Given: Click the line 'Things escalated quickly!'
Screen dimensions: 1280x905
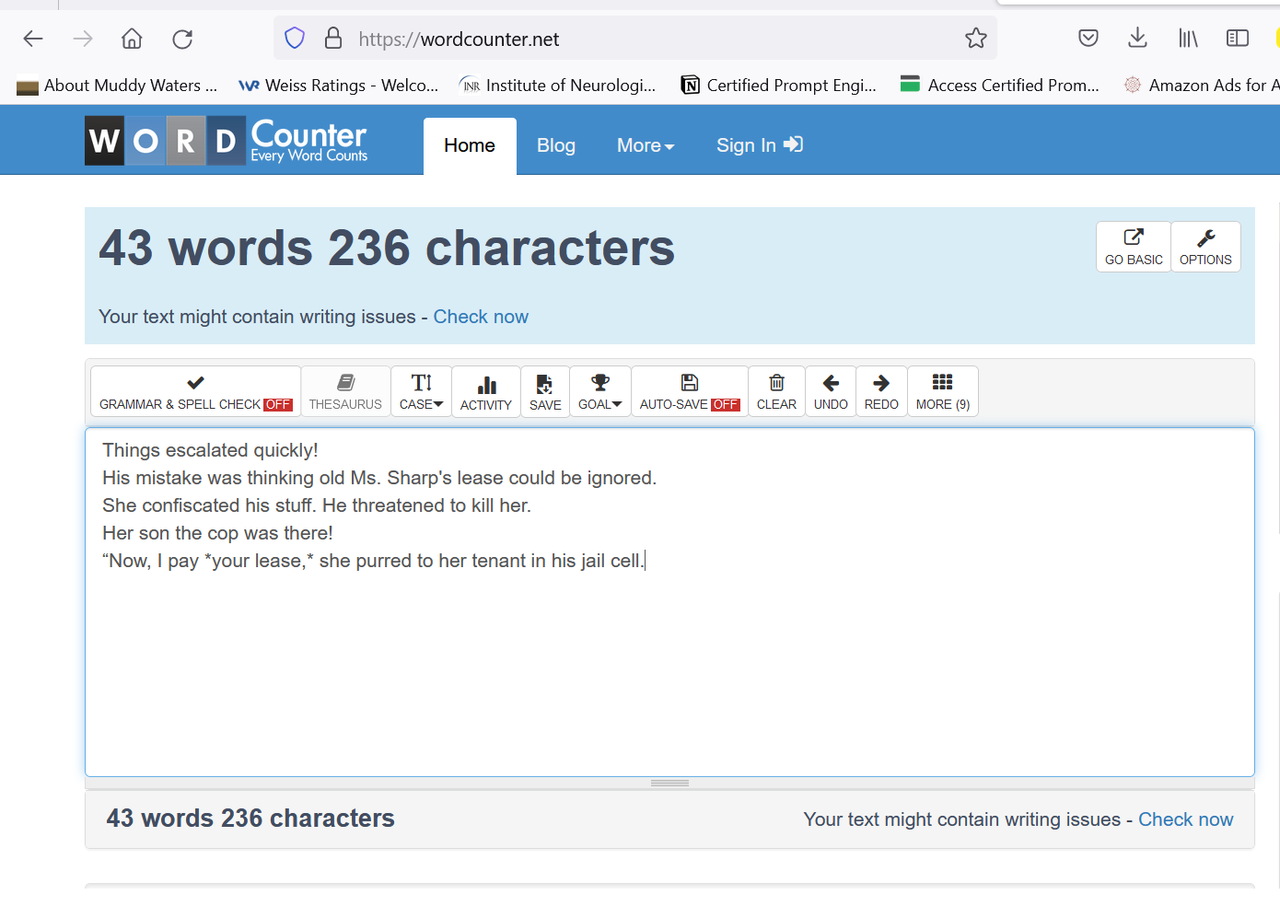Looking at the screenshot, I should (210, 450).
